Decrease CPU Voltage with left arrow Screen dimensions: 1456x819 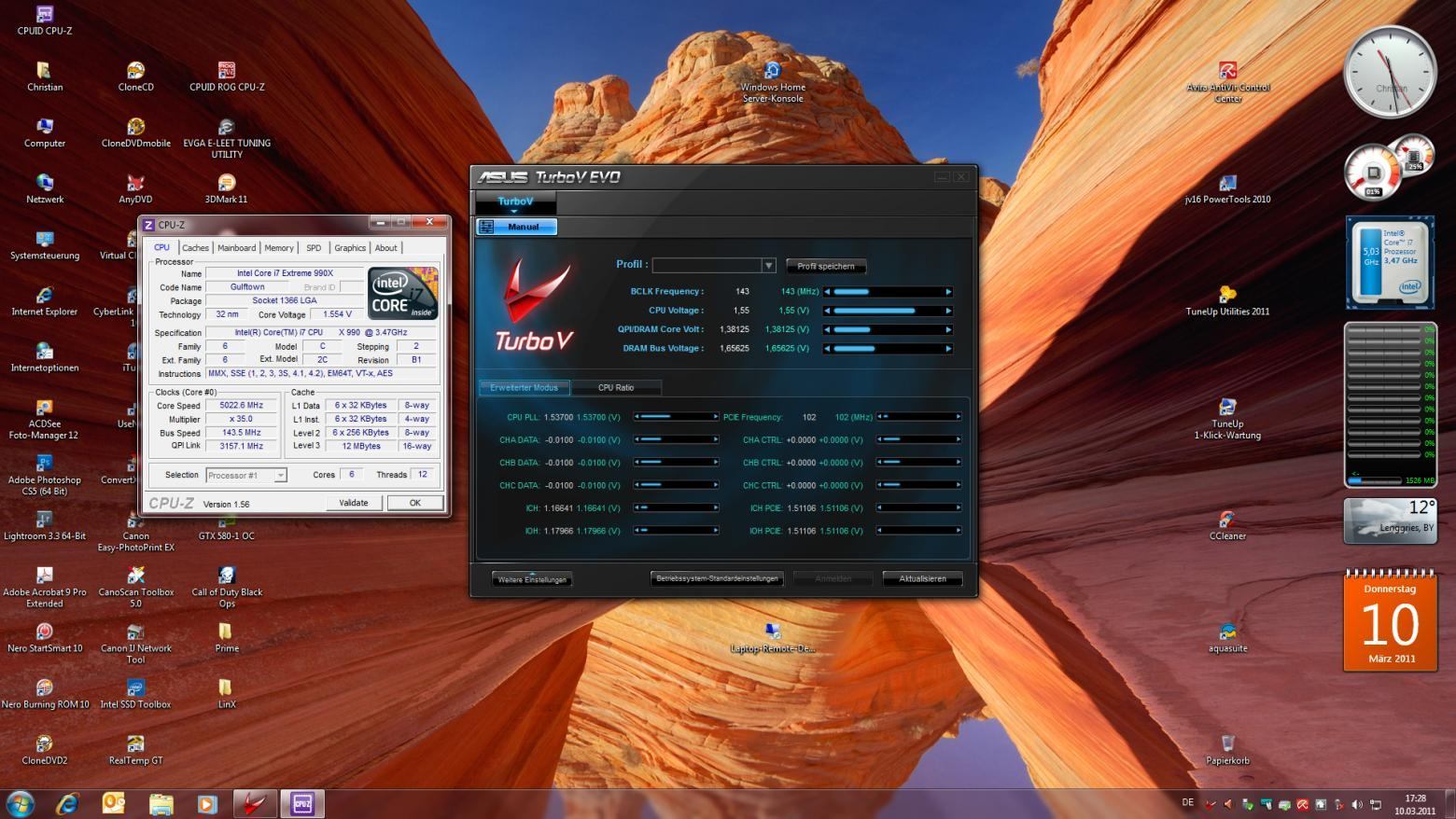827,311
